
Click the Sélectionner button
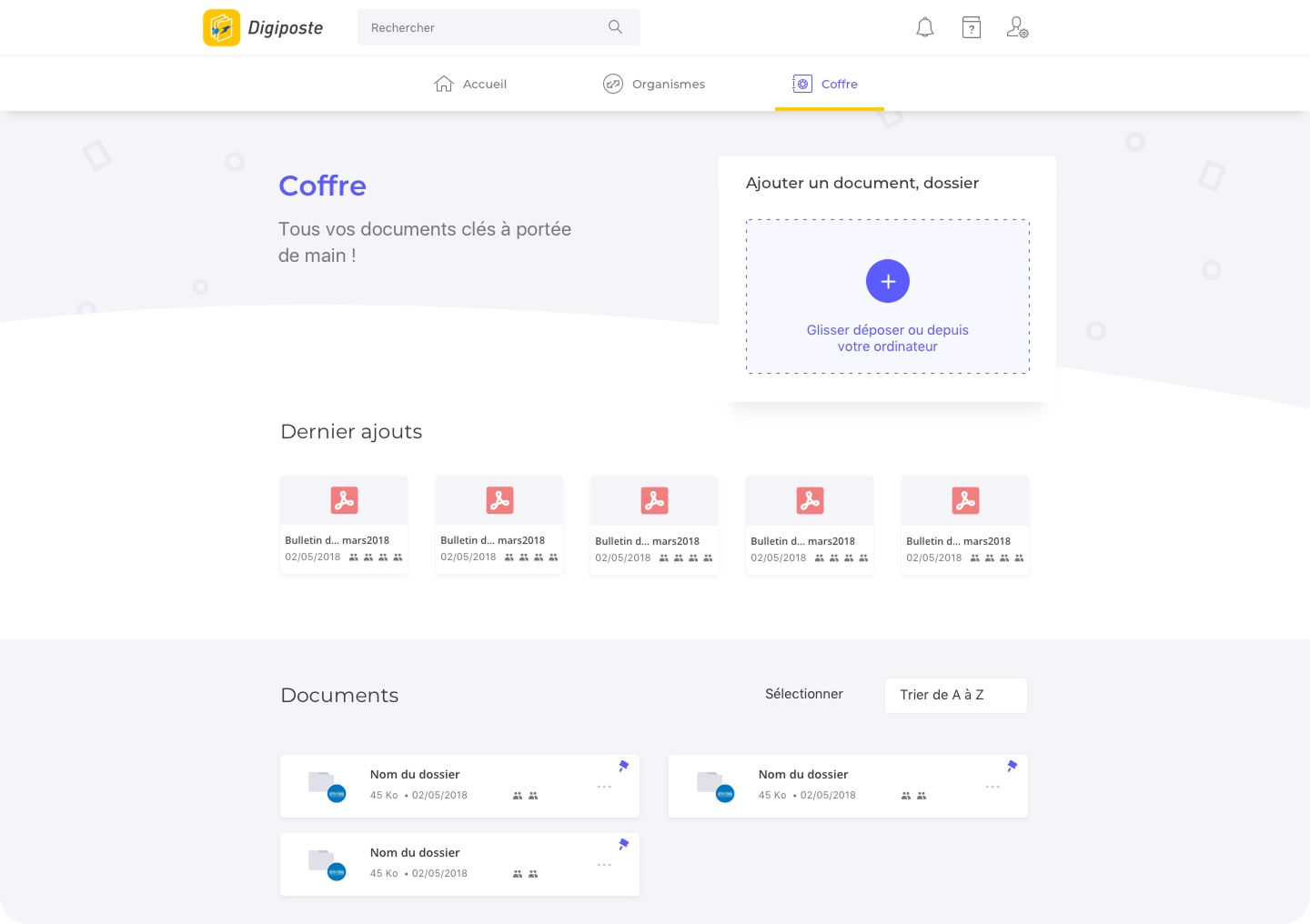point(803,694)
